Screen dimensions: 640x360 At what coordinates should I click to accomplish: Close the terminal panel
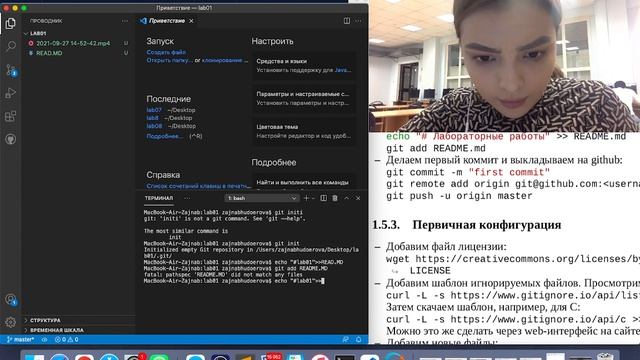click(358, 198)
